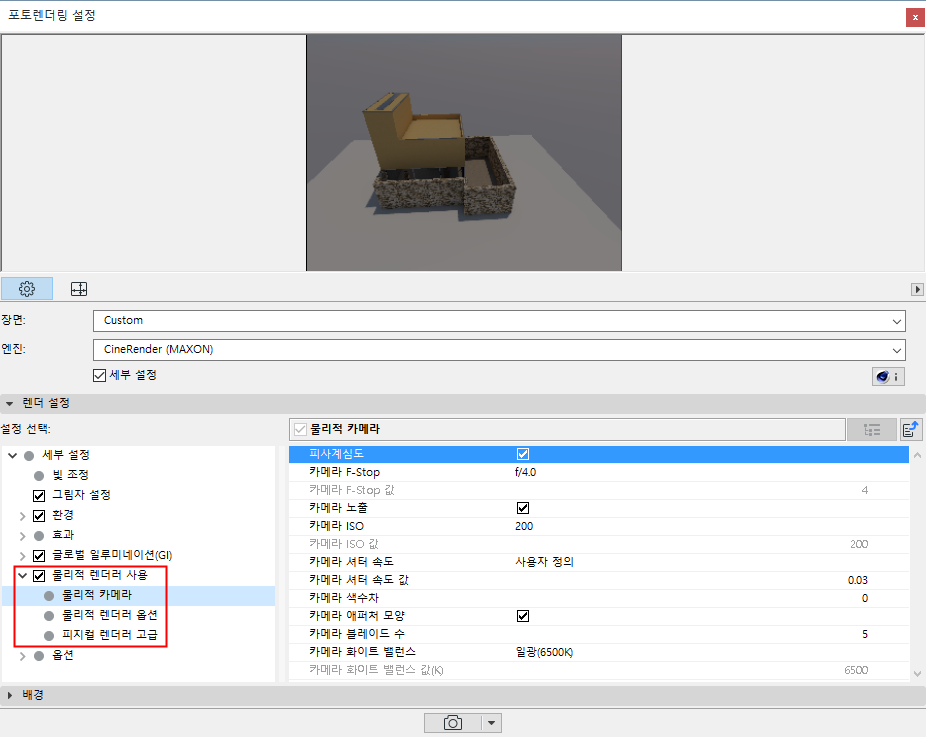Collapse the 물리적 렌더러 사용 node
Viewport: 926px width, 737px height.
click(x=22, y=575)
